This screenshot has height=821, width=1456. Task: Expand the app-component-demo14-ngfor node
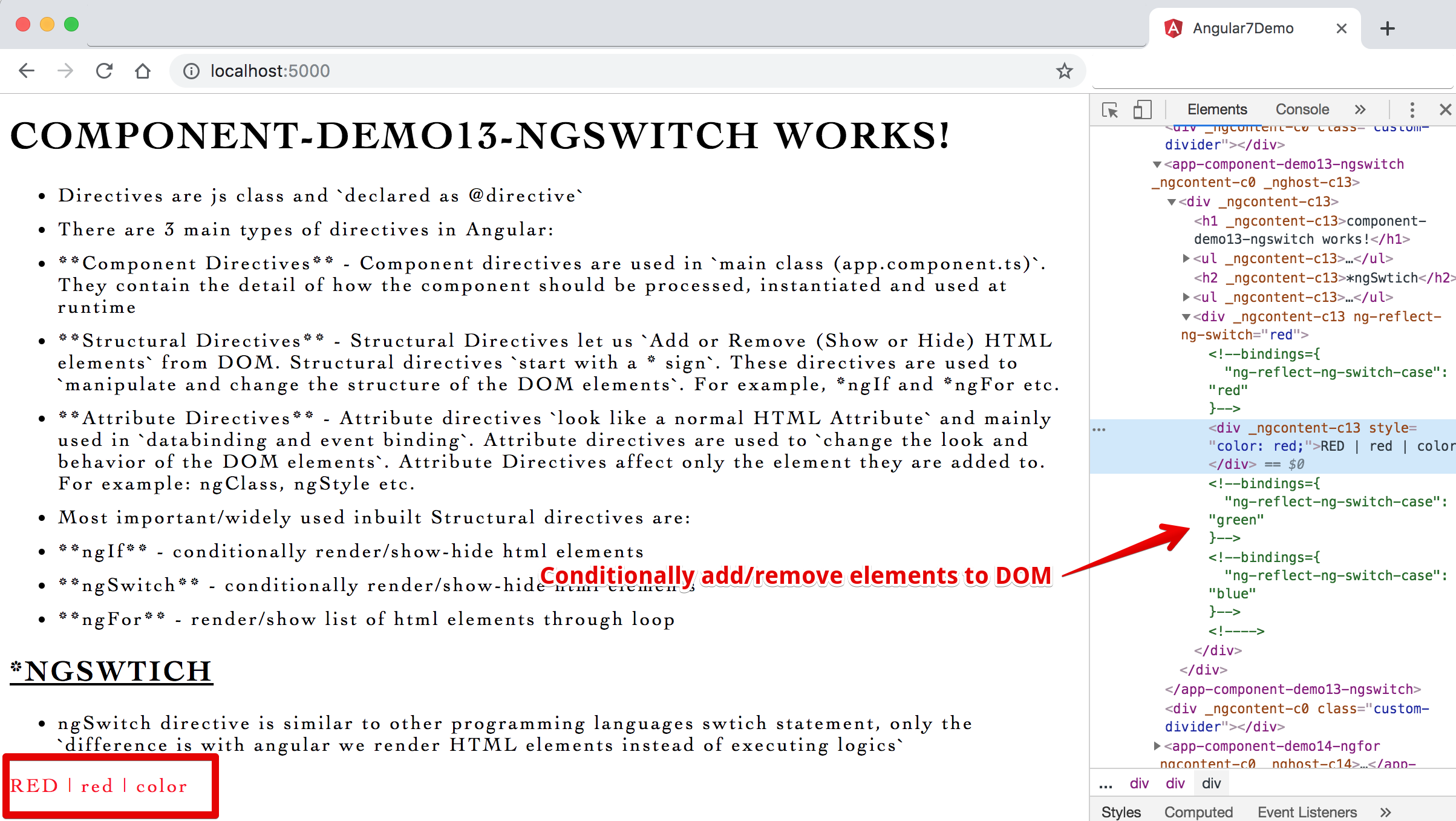(1157, 746)
